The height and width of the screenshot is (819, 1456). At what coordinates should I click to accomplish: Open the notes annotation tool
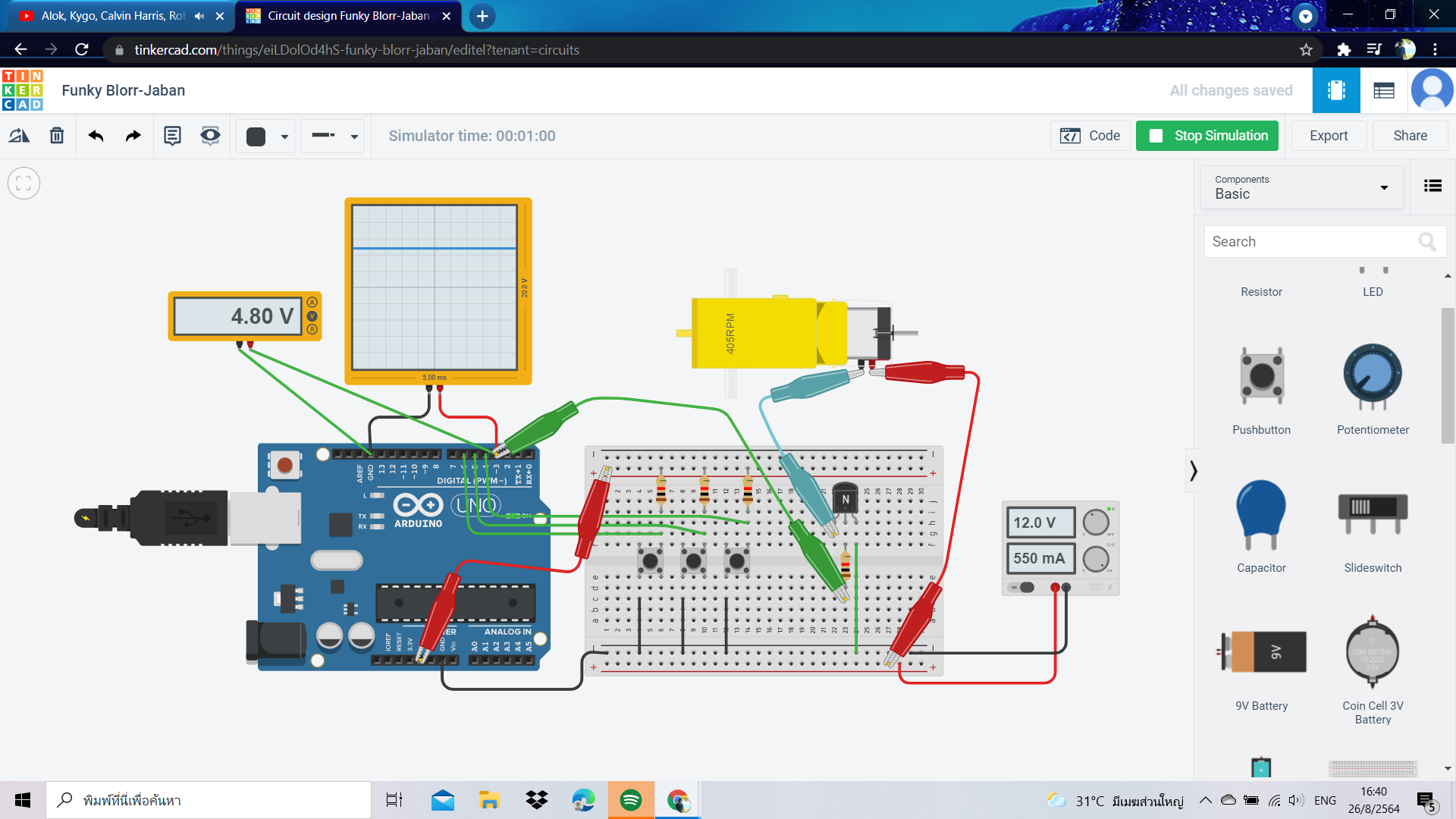172,136
